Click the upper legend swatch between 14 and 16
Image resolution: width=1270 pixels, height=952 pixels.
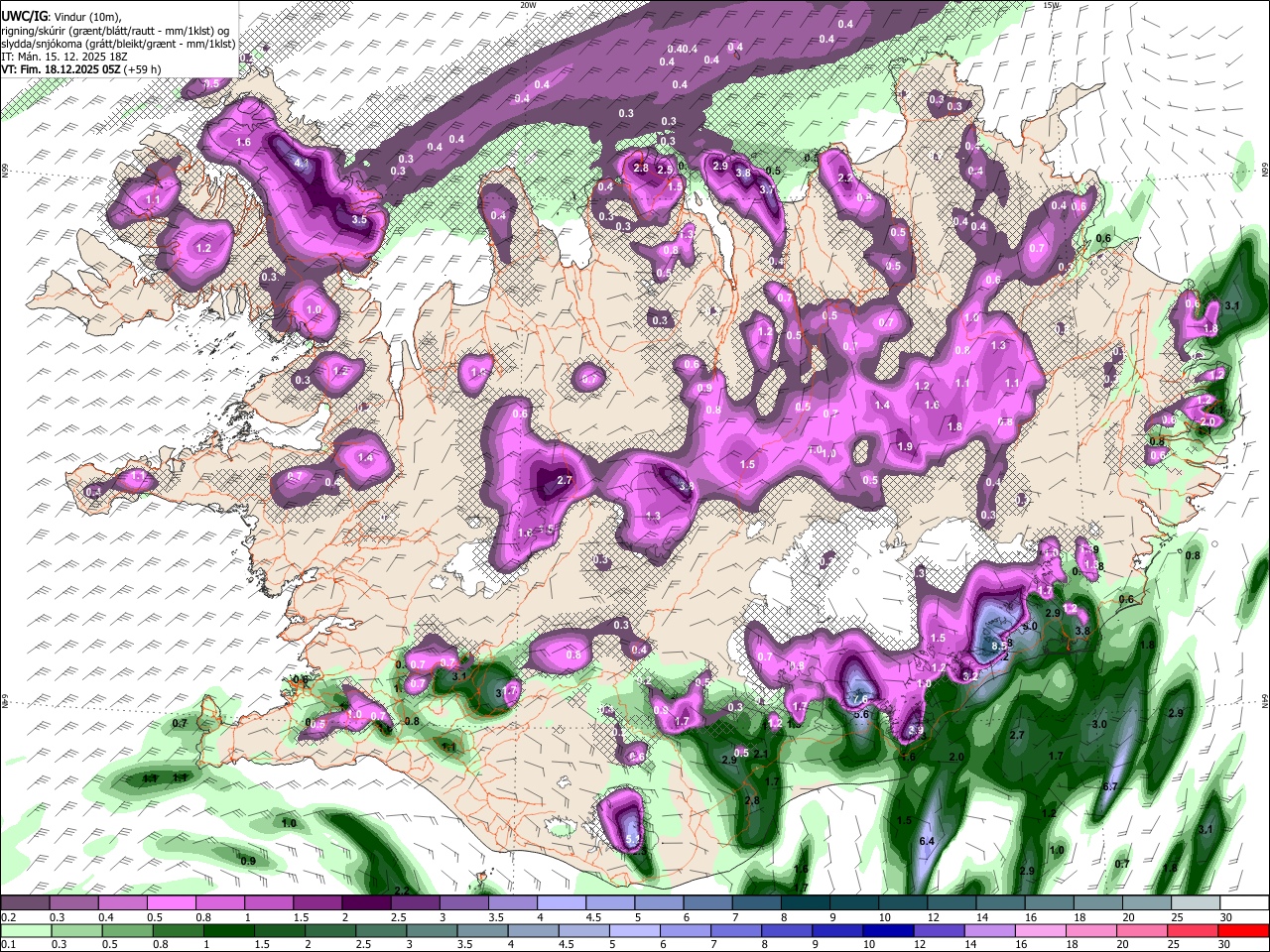pyautogui.click(x=1001, y=902)
